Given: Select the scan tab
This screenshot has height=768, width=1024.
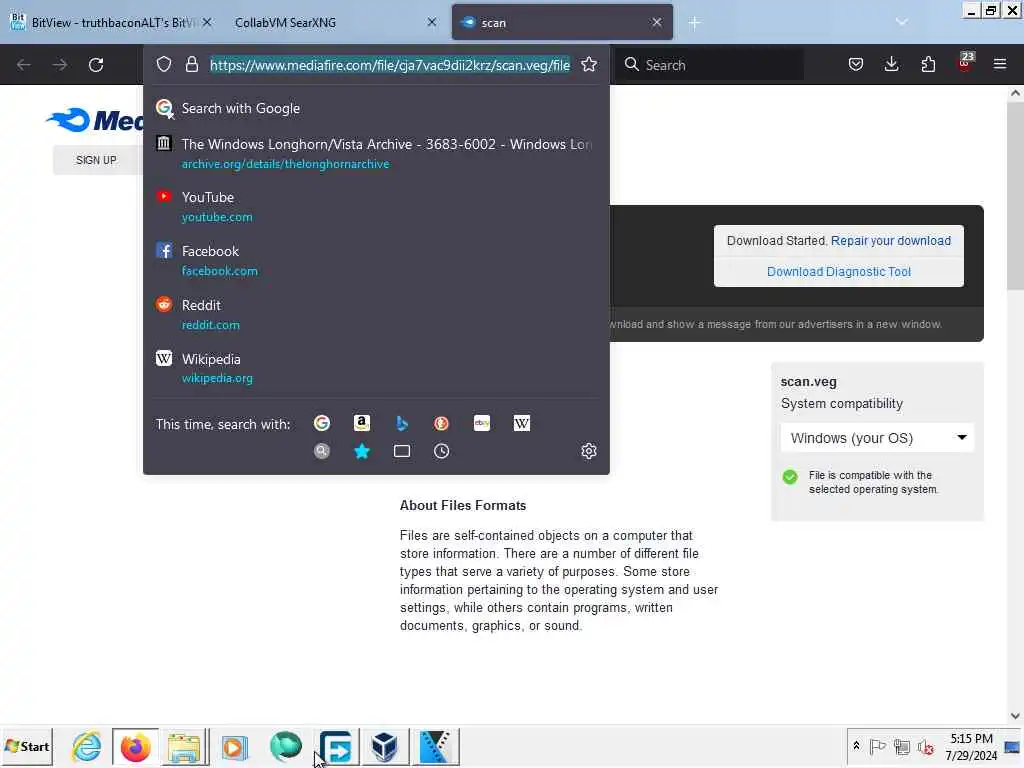Looking at the screenshot, I should point(562,22).
